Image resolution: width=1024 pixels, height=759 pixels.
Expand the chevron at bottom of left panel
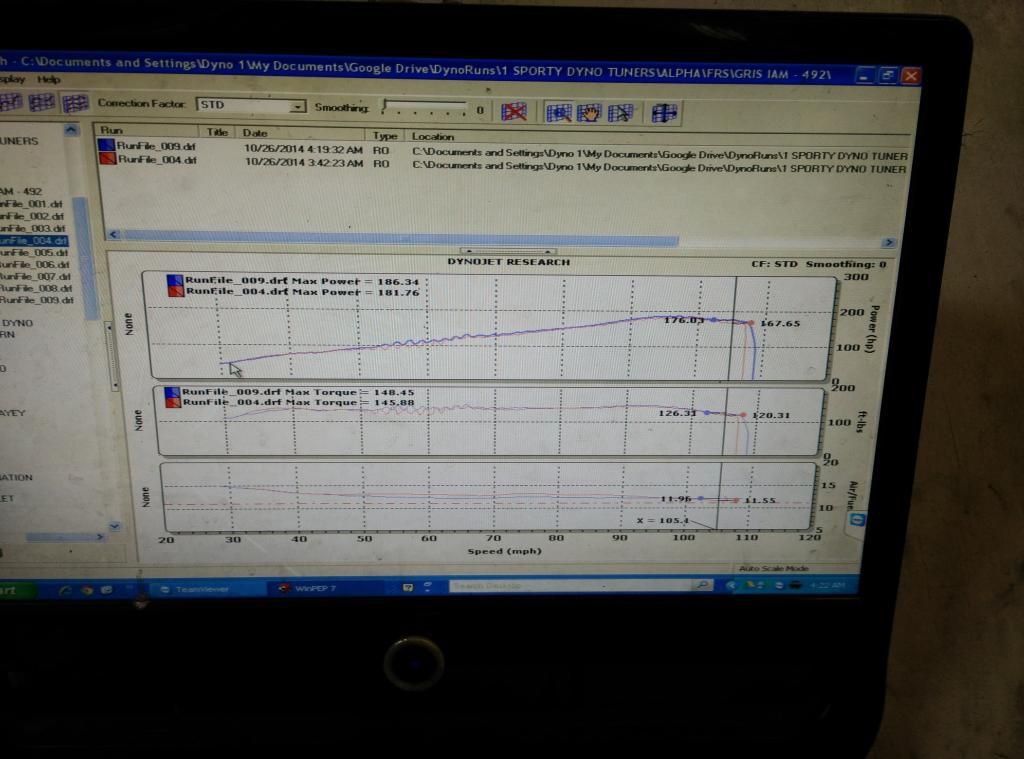[113, 525]
